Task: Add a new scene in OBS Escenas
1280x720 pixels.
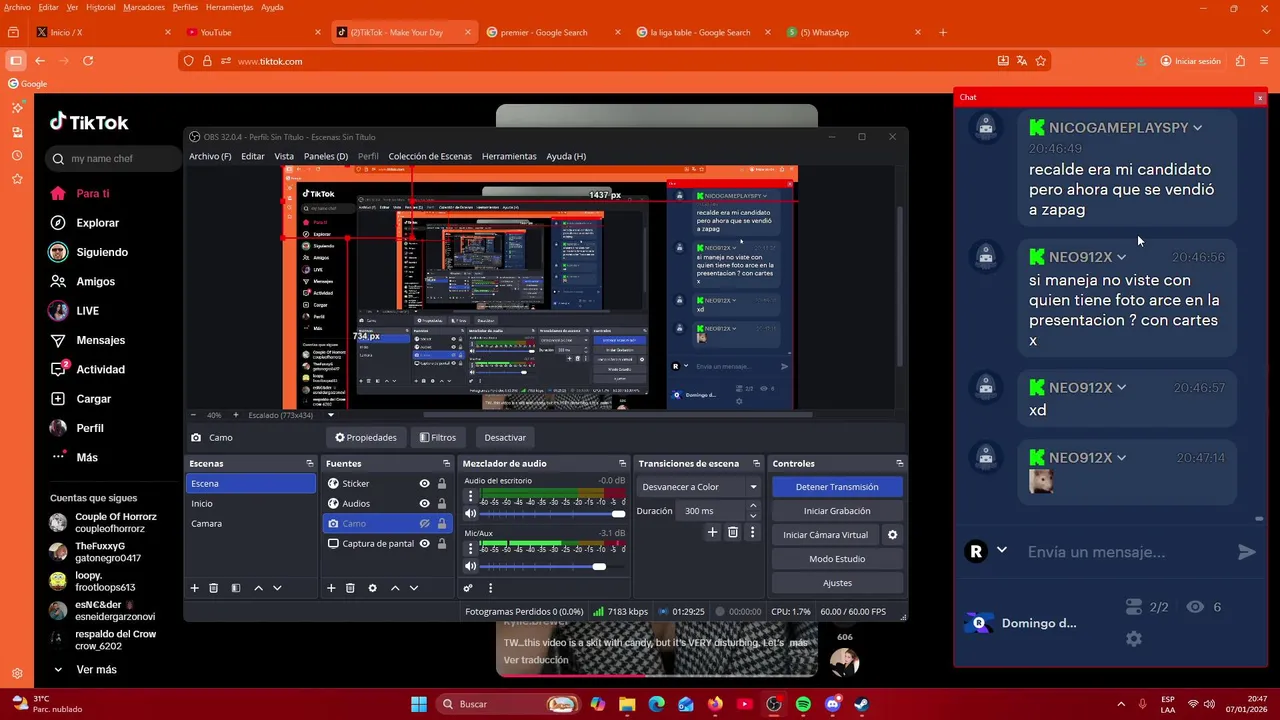Action: point(195,588)
